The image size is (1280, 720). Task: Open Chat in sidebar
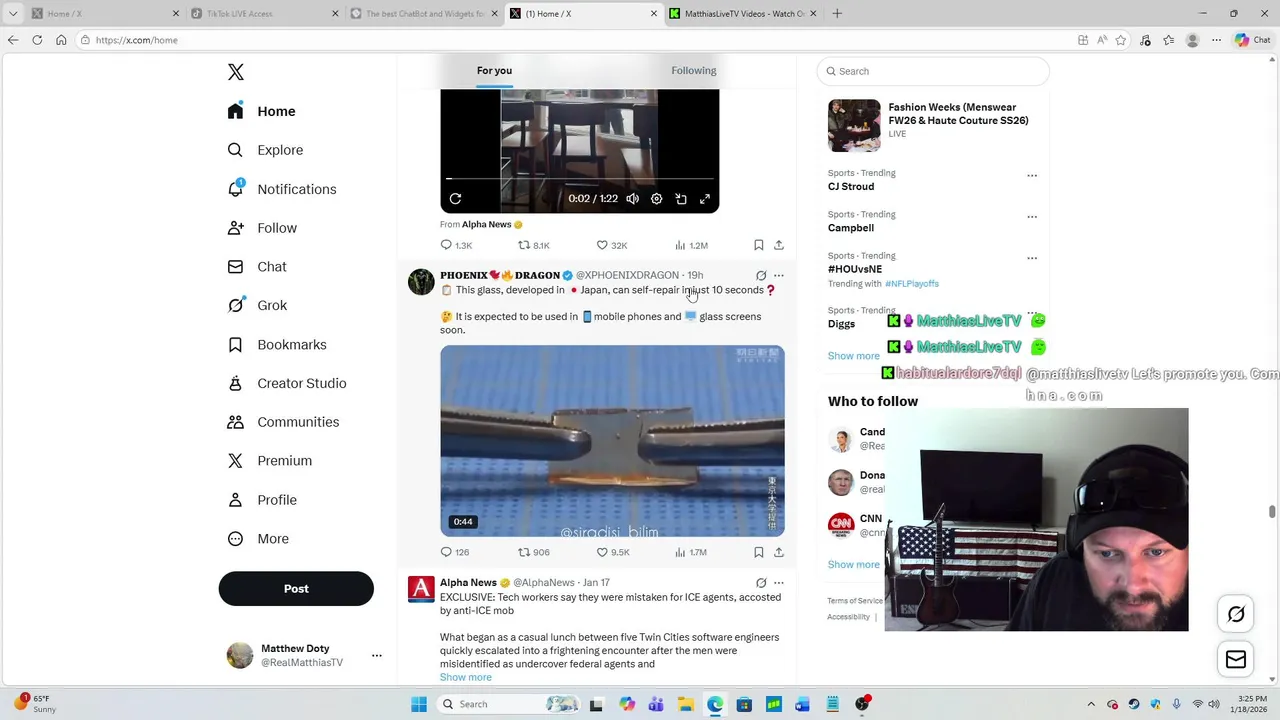[x=258, y=267]
